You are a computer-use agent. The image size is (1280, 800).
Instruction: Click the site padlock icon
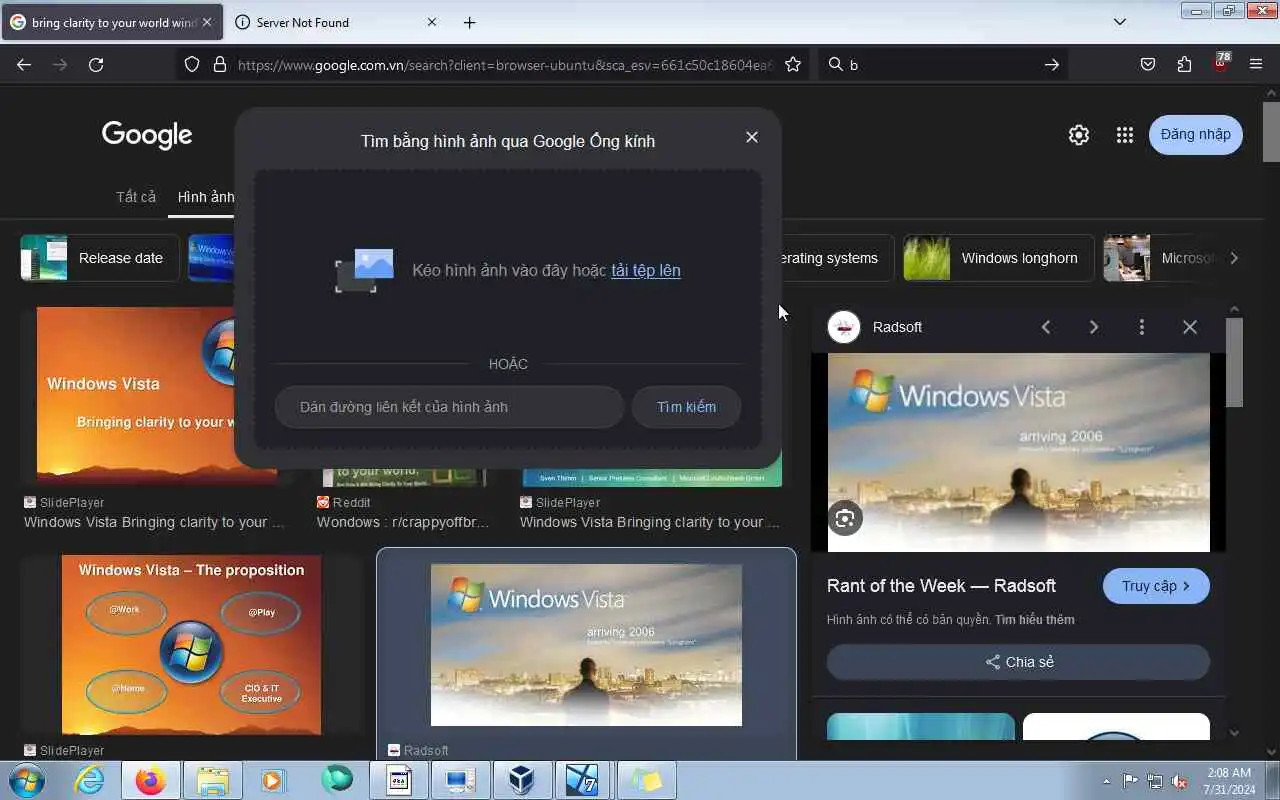click(x=220, y=64)
